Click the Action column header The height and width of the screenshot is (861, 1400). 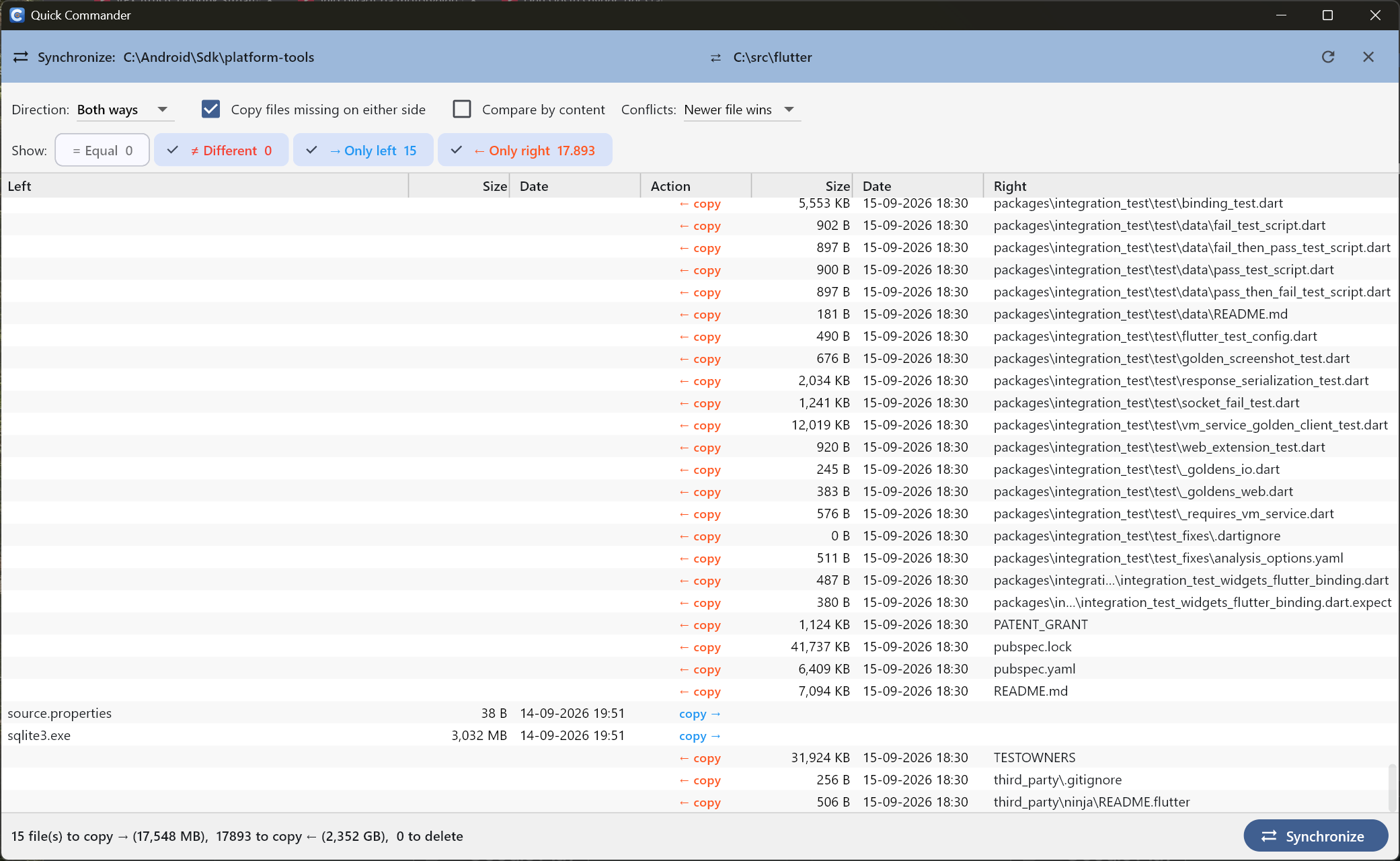[696, 186]
